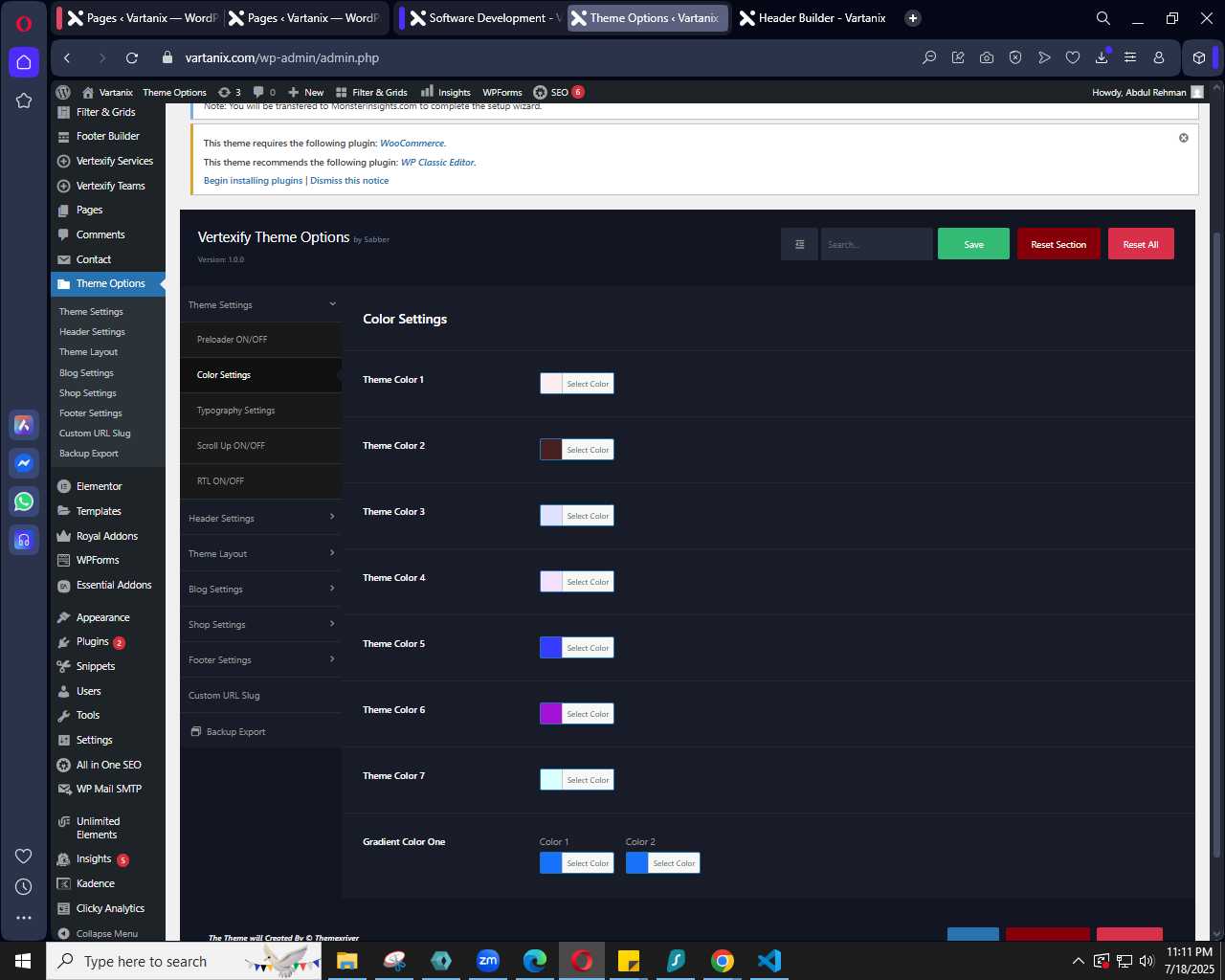
Task: Open Theme Color 5 blue swatch
Action: (x=551, y=648)
